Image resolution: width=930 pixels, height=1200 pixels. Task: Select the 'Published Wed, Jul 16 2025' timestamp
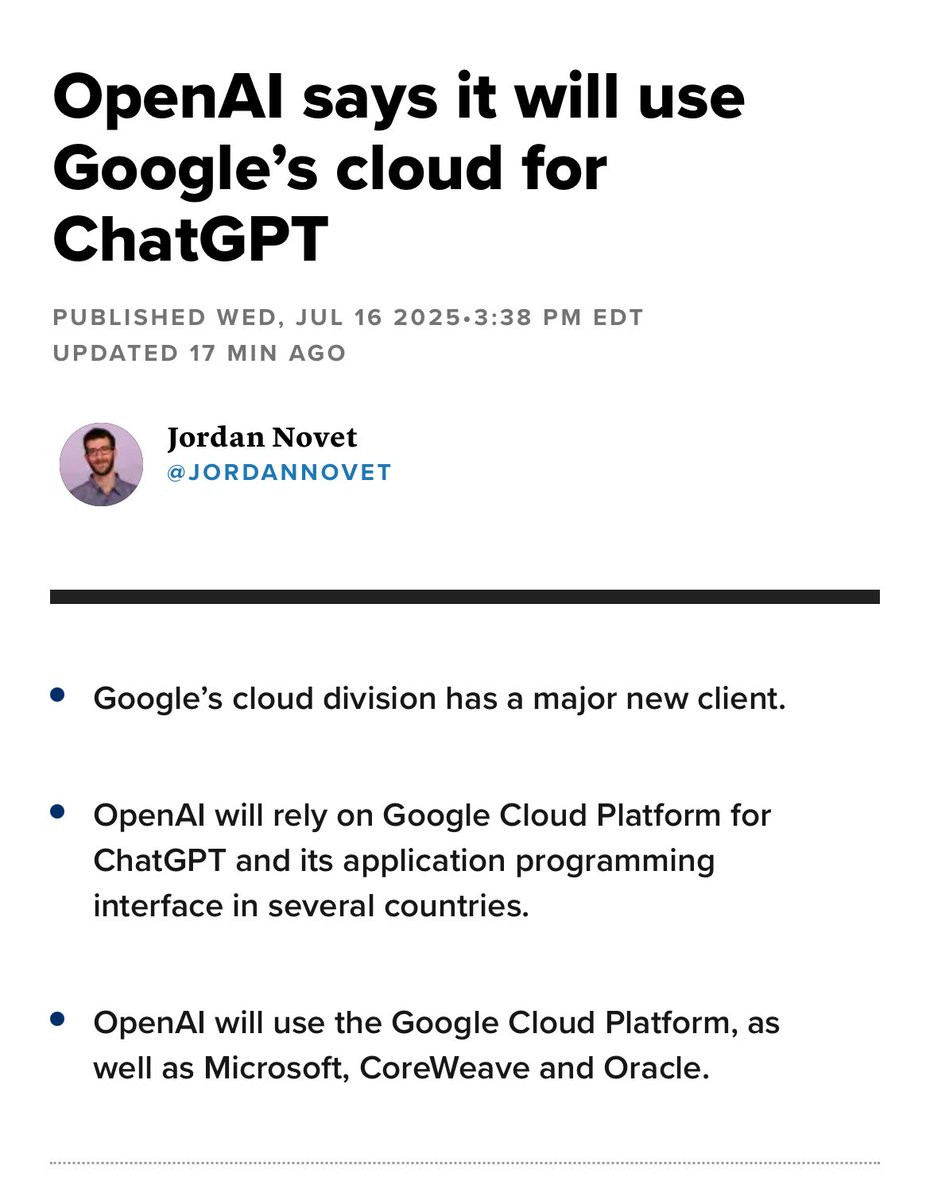[347, 318]
